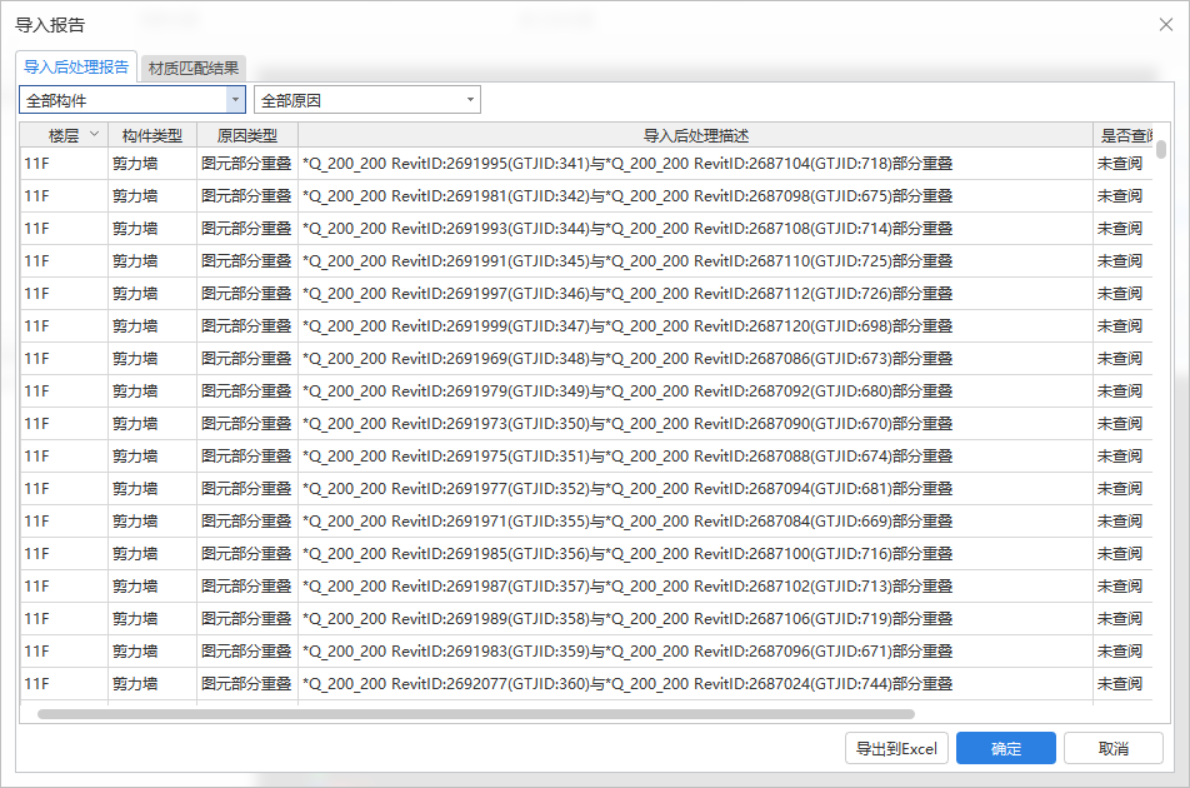Click 图元部分重叠 cell in the GTJID:346 row
This screenshot has height=788, width=1190.
247,294
